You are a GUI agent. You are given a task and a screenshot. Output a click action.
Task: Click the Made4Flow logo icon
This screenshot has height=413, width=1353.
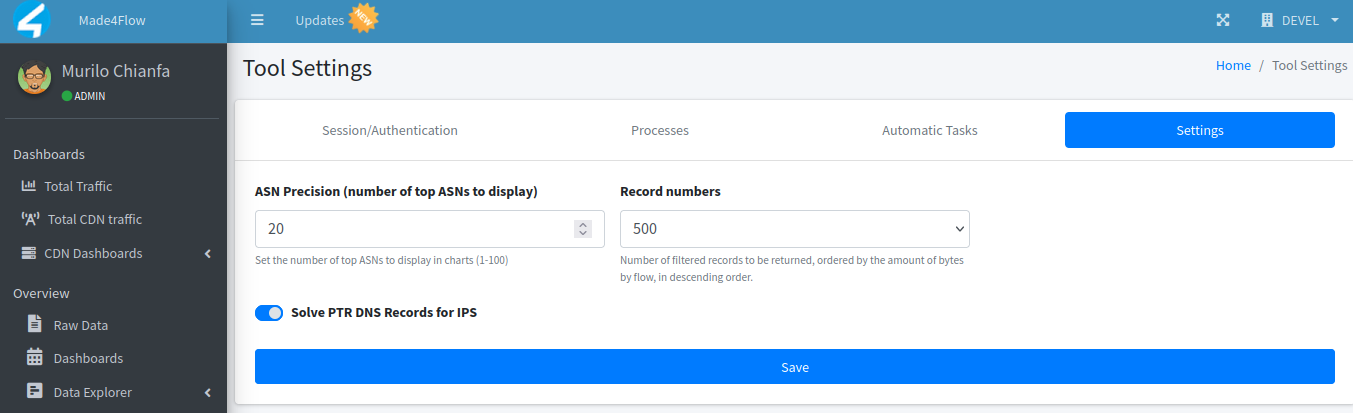pos(33,20)
